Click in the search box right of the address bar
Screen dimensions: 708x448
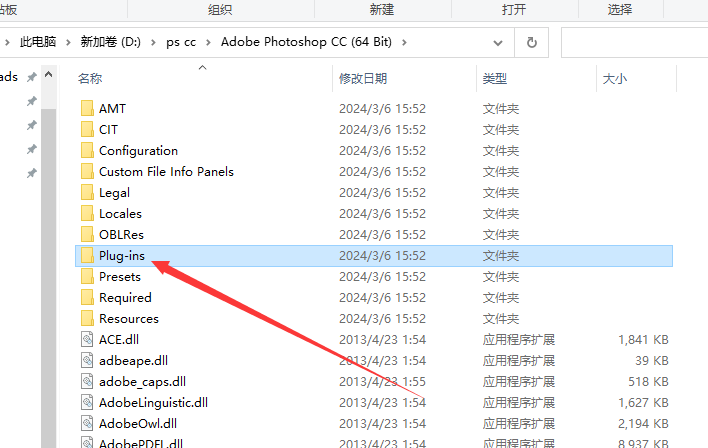[x=634, y=42]
